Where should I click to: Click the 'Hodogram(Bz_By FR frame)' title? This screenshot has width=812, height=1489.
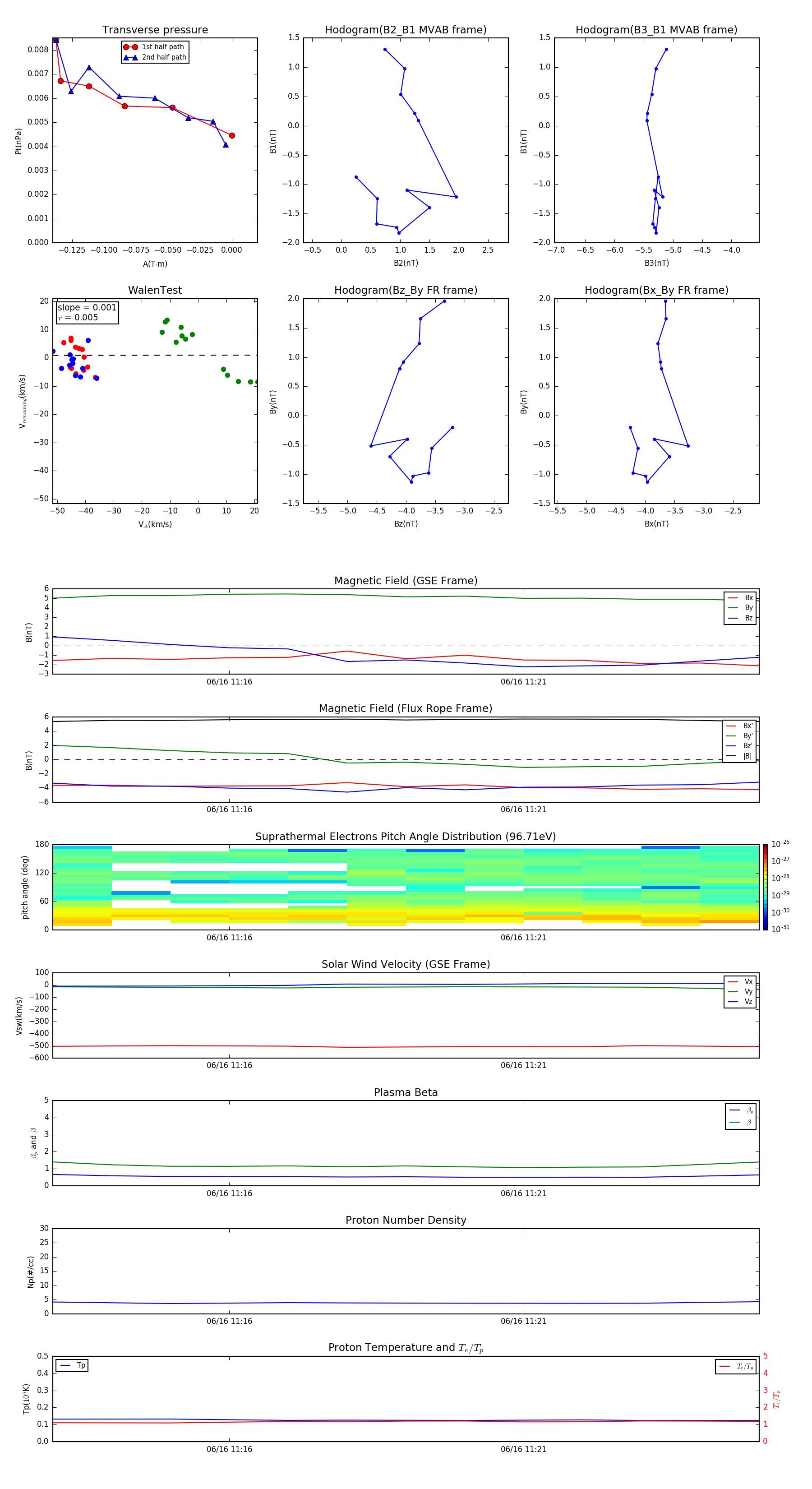406,290
